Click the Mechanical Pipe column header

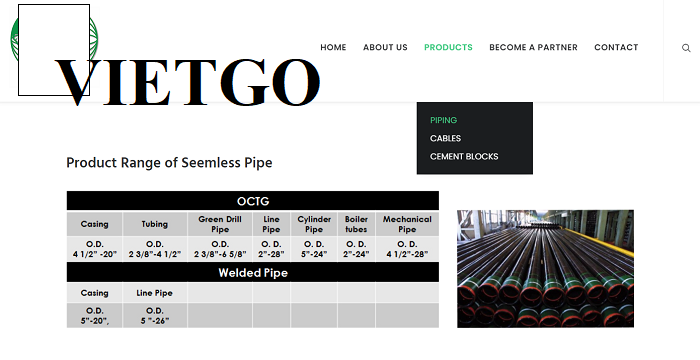point(407,224)
